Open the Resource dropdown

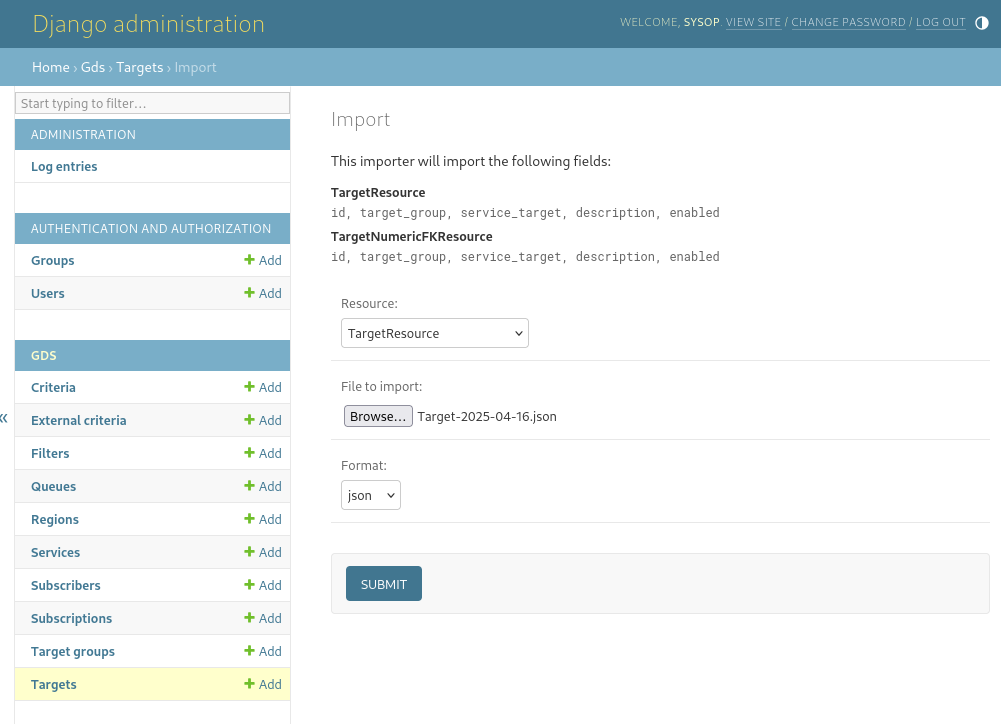435,333
